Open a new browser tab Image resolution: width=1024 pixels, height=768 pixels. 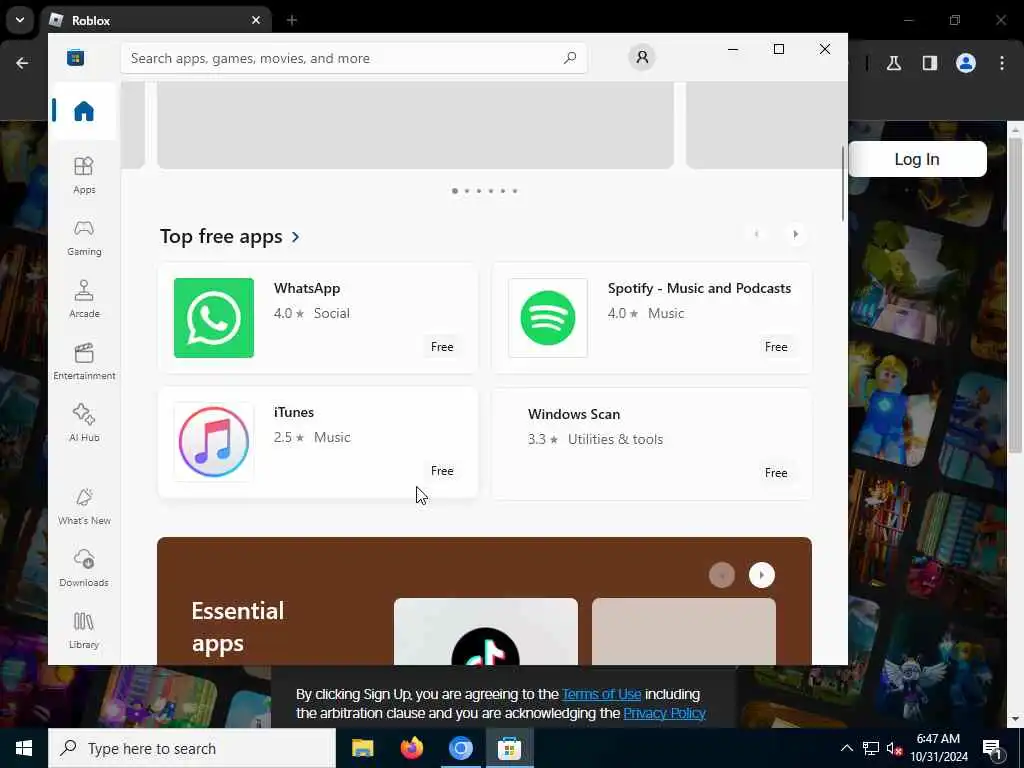pos(292,20)
